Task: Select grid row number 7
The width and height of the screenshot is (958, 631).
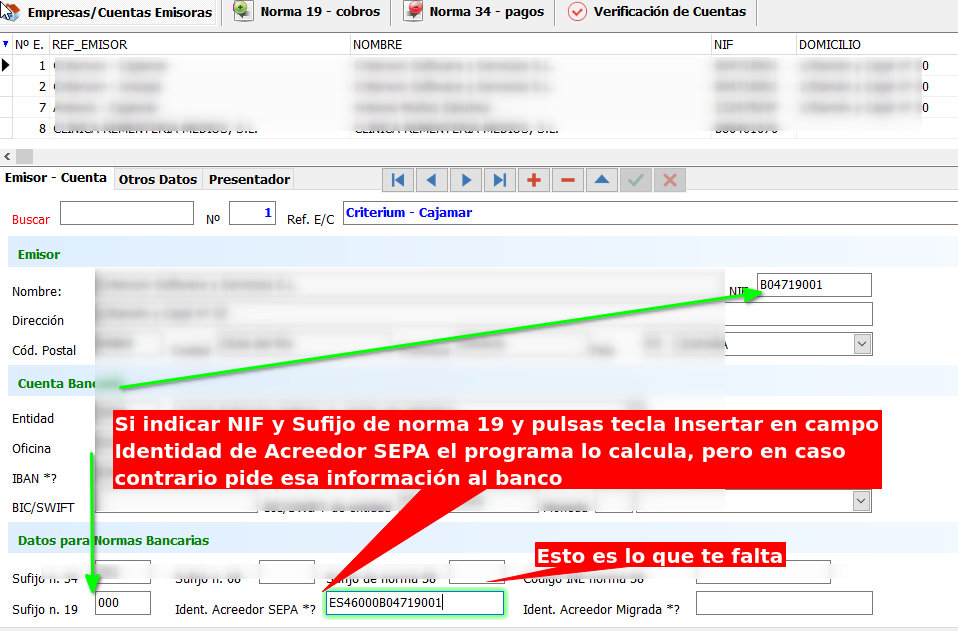Action: tap(479, 108)
